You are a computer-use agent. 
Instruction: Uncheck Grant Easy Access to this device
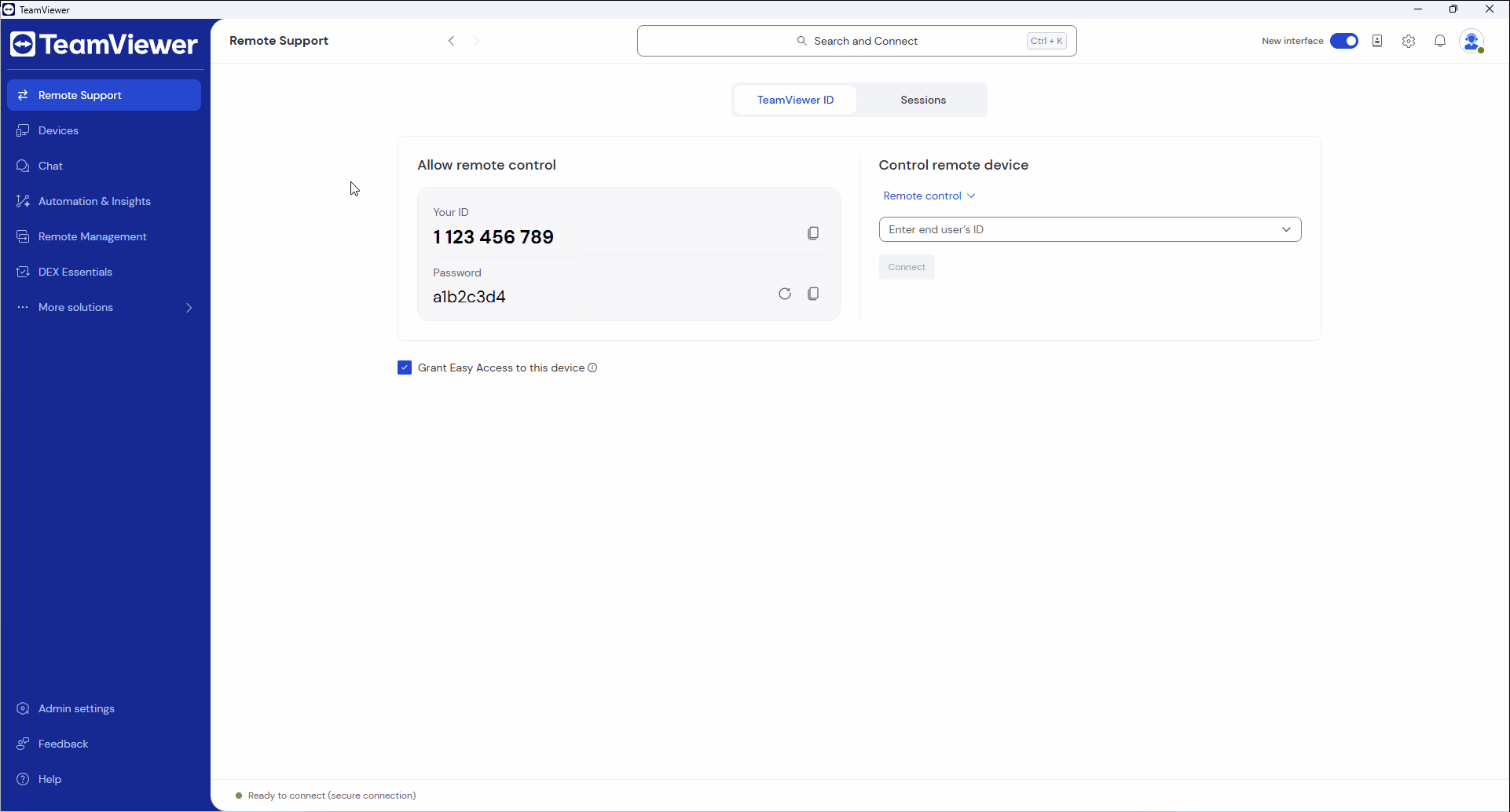pos(404,368)
